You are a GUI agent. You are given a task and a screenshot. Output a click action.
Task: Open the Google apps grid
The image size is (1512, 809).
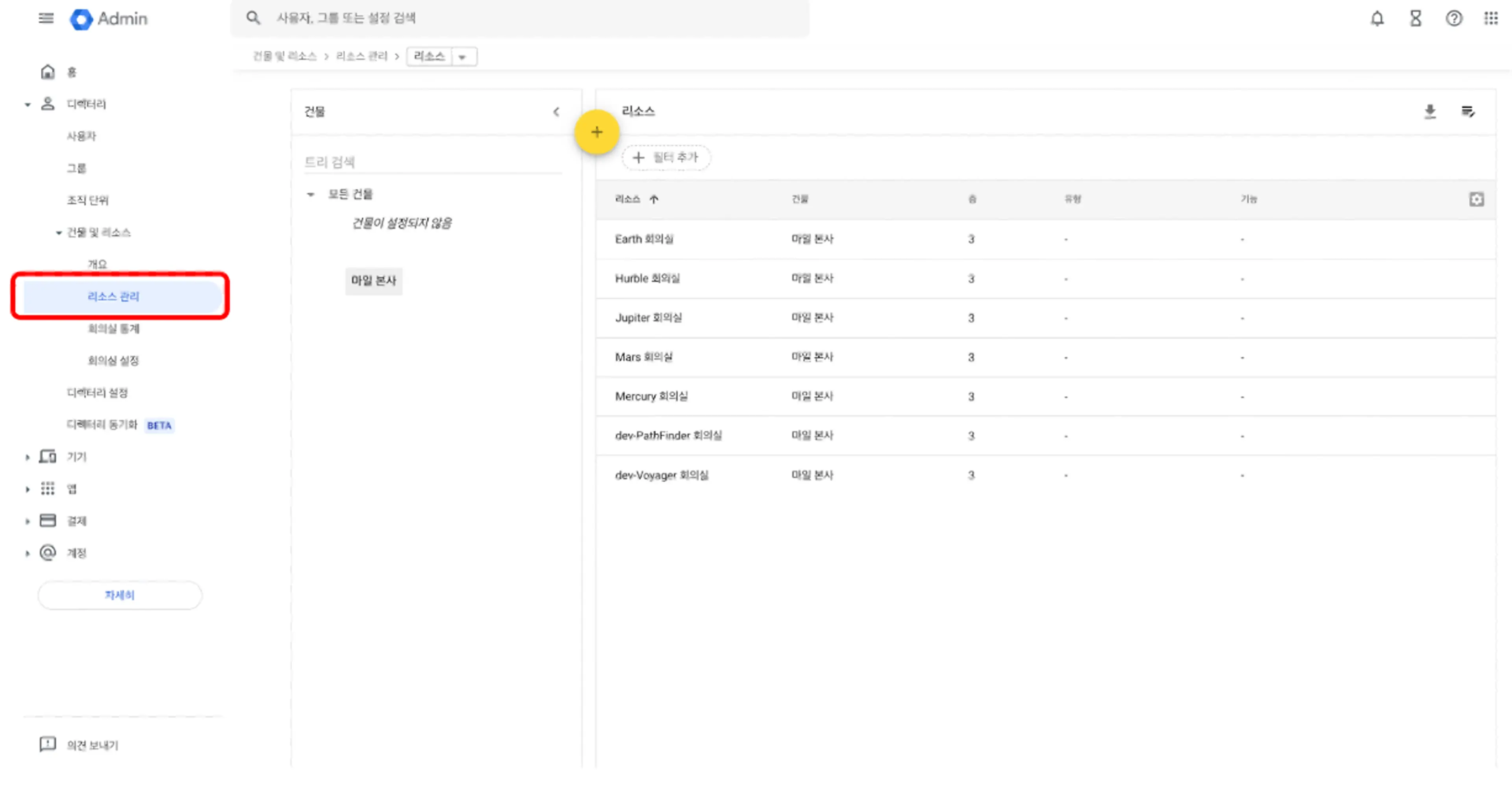coord(1491,18)
